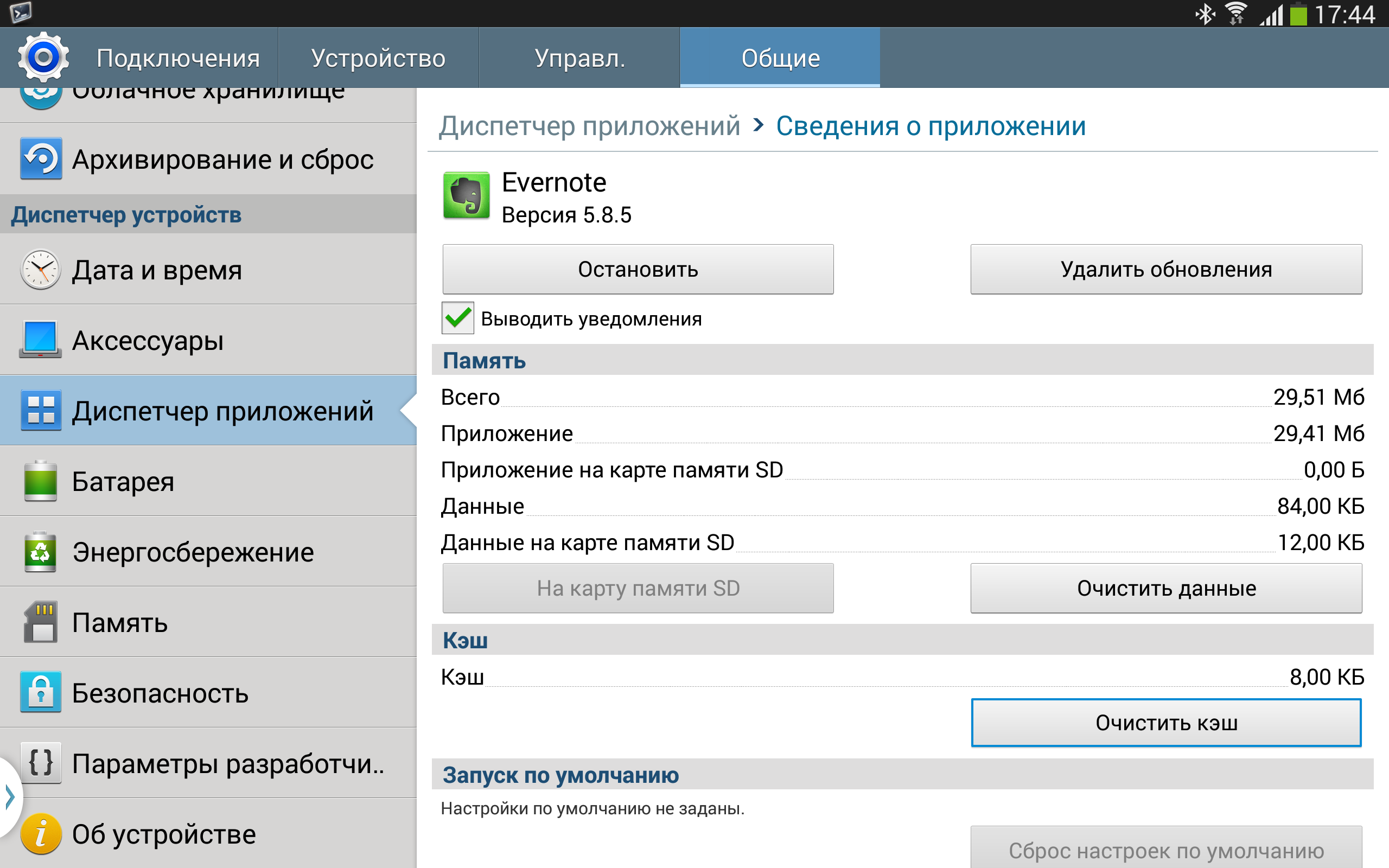Screen dimensions: 1389x868
Task: Tap the SD card icon for Память
Action: pos(40,622)
